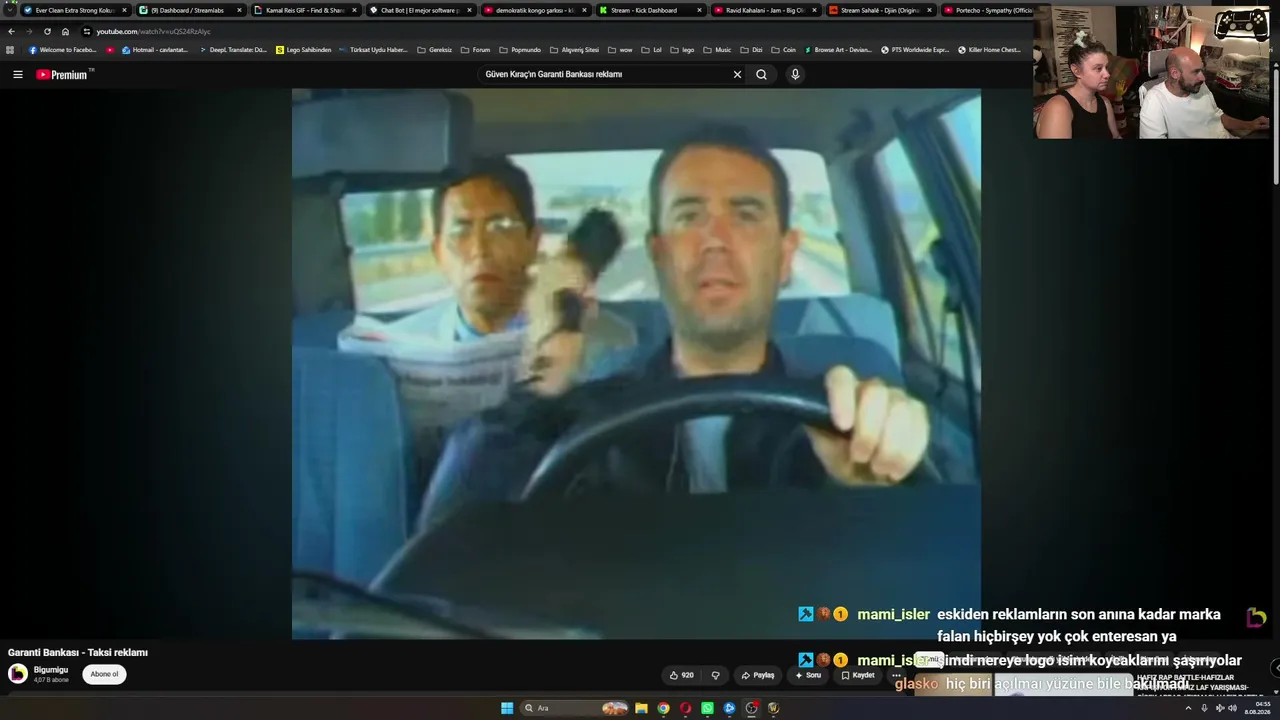Switch to Stream - Kick Dashboard tab
Image resolution: width=1280 pixels, height=720 pixels.
point(650,10)
